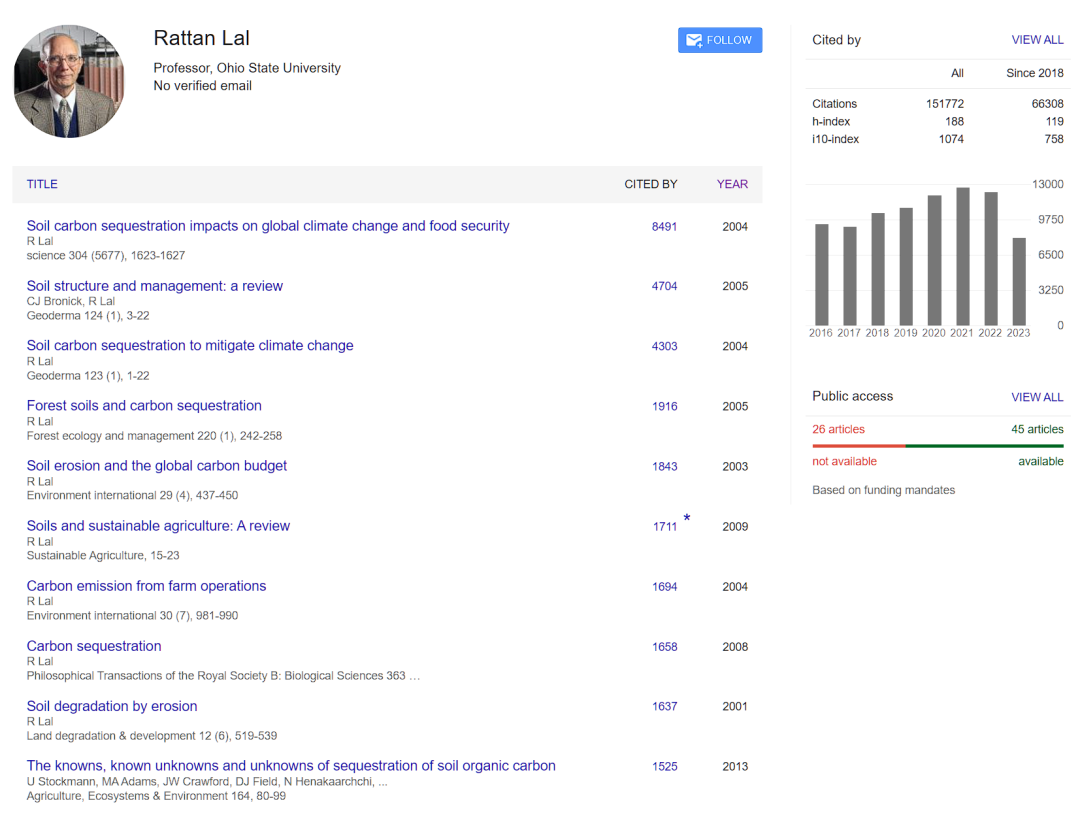View the 1525 citations for the Stockmann paper

pos(664,766)
